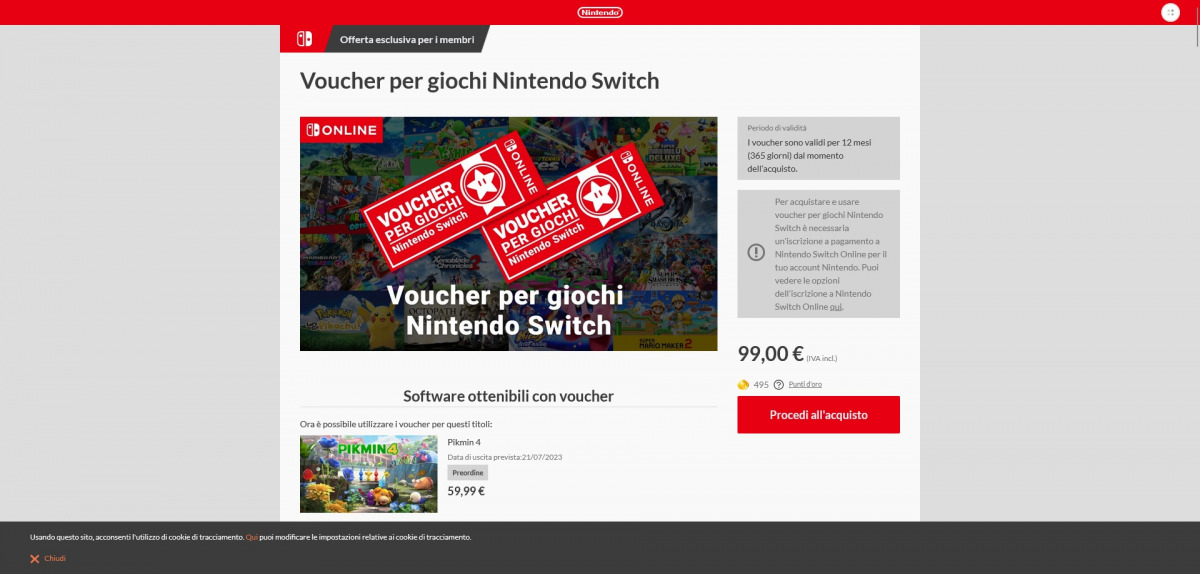The height and width of the screenshot is (574, 1200).
Task: Follow the 'qui' link for Switch Online options
Action: point(835,307)
